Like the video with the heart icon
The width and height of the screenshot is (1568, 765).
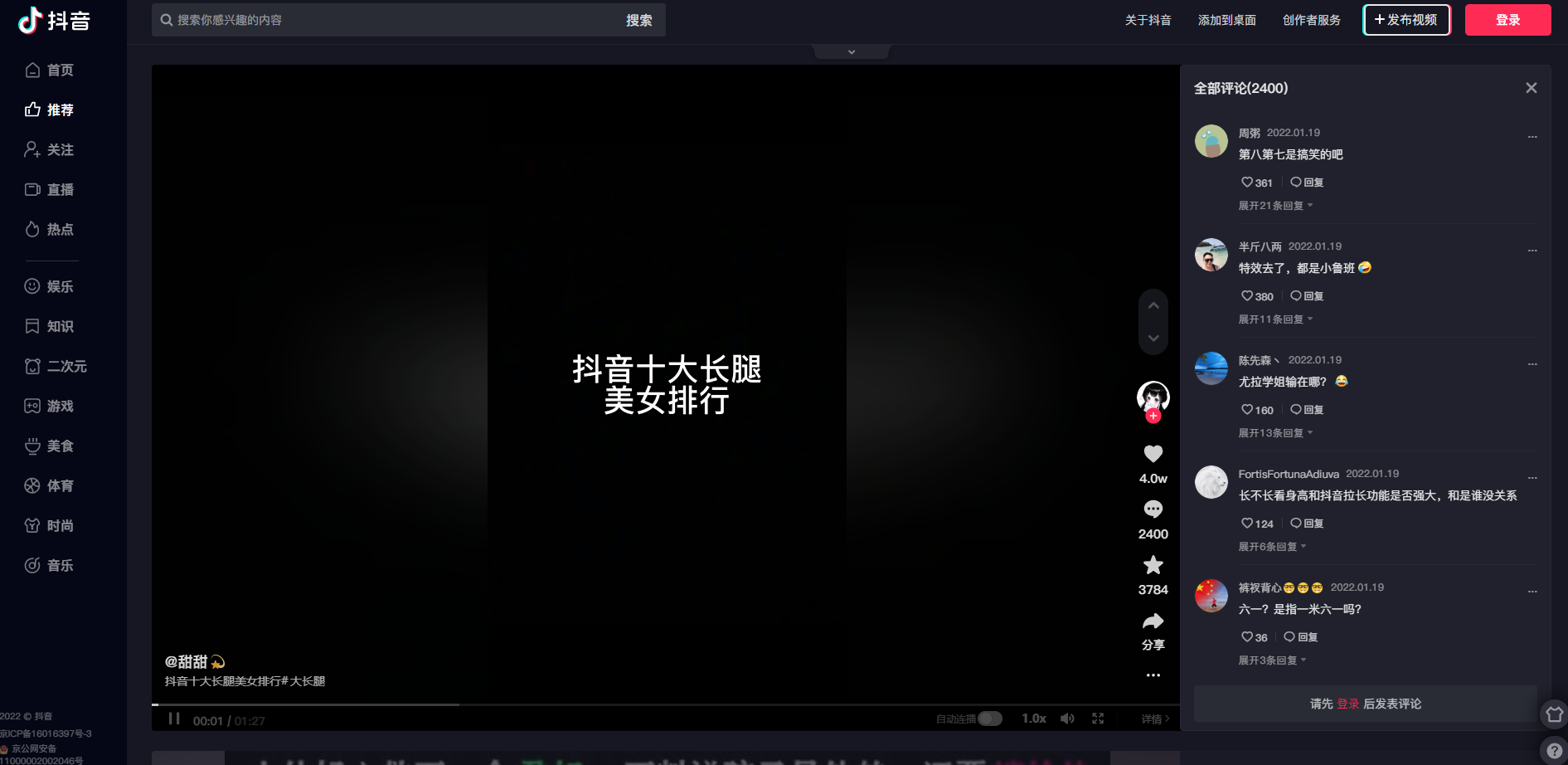[1153, 454]
